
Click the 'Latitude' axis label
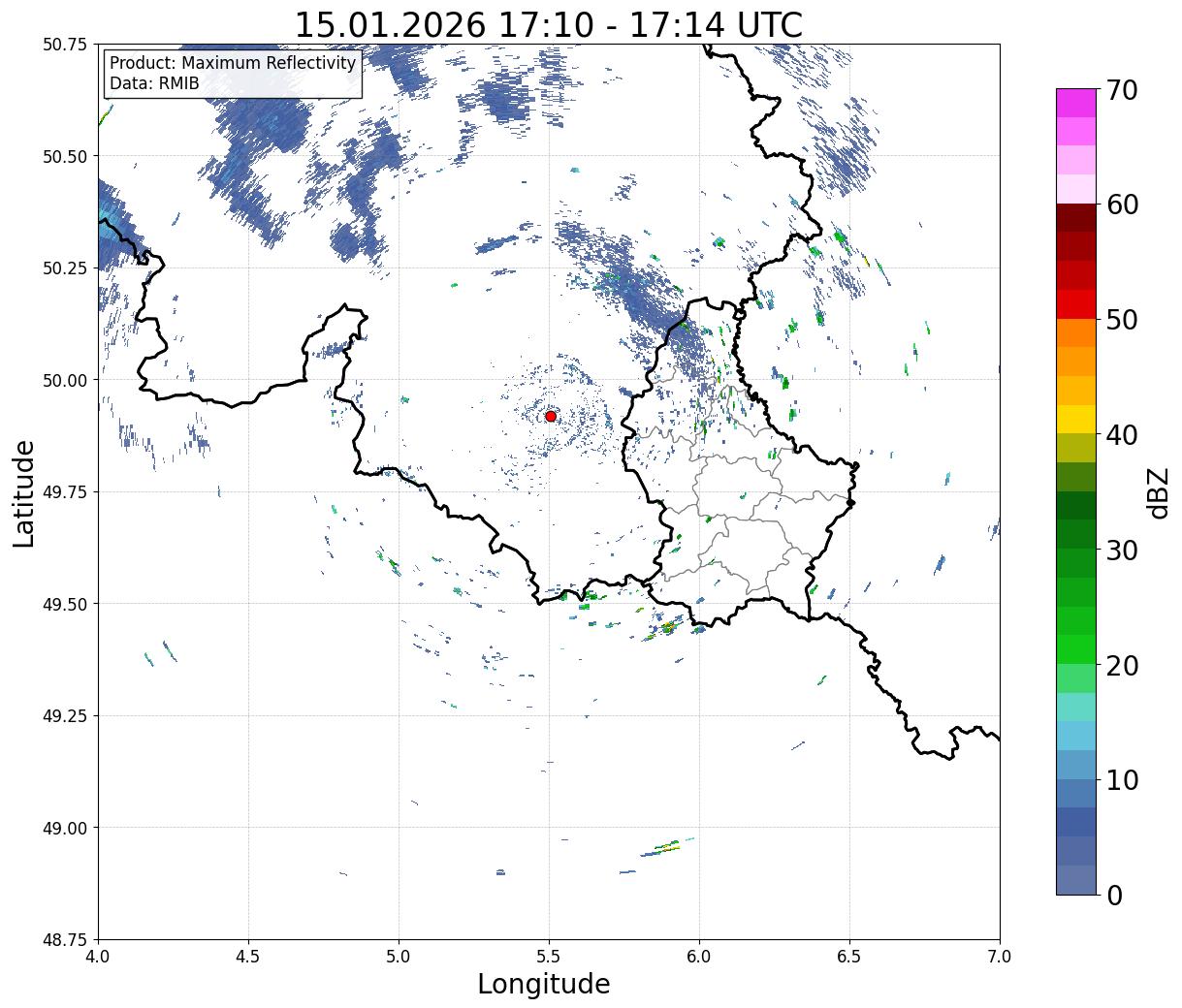pyautogui.click(x=24, y=493)
